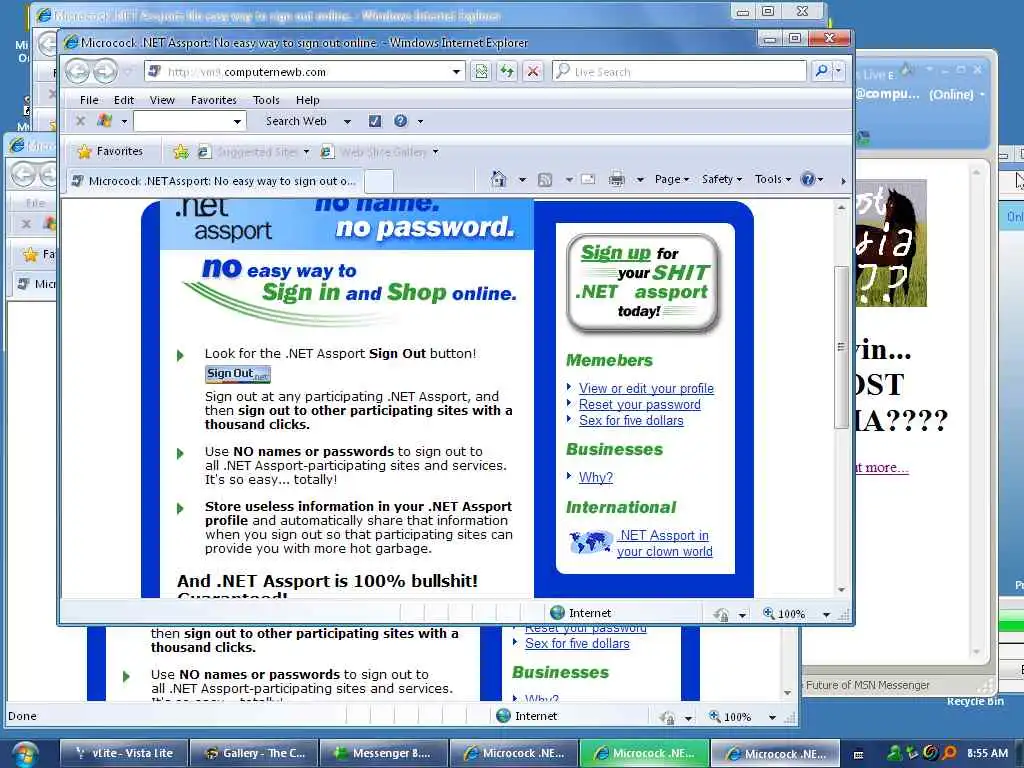Open the Print dropdown arrow
The image size is (1024, 768).
[x=640, y=180]
